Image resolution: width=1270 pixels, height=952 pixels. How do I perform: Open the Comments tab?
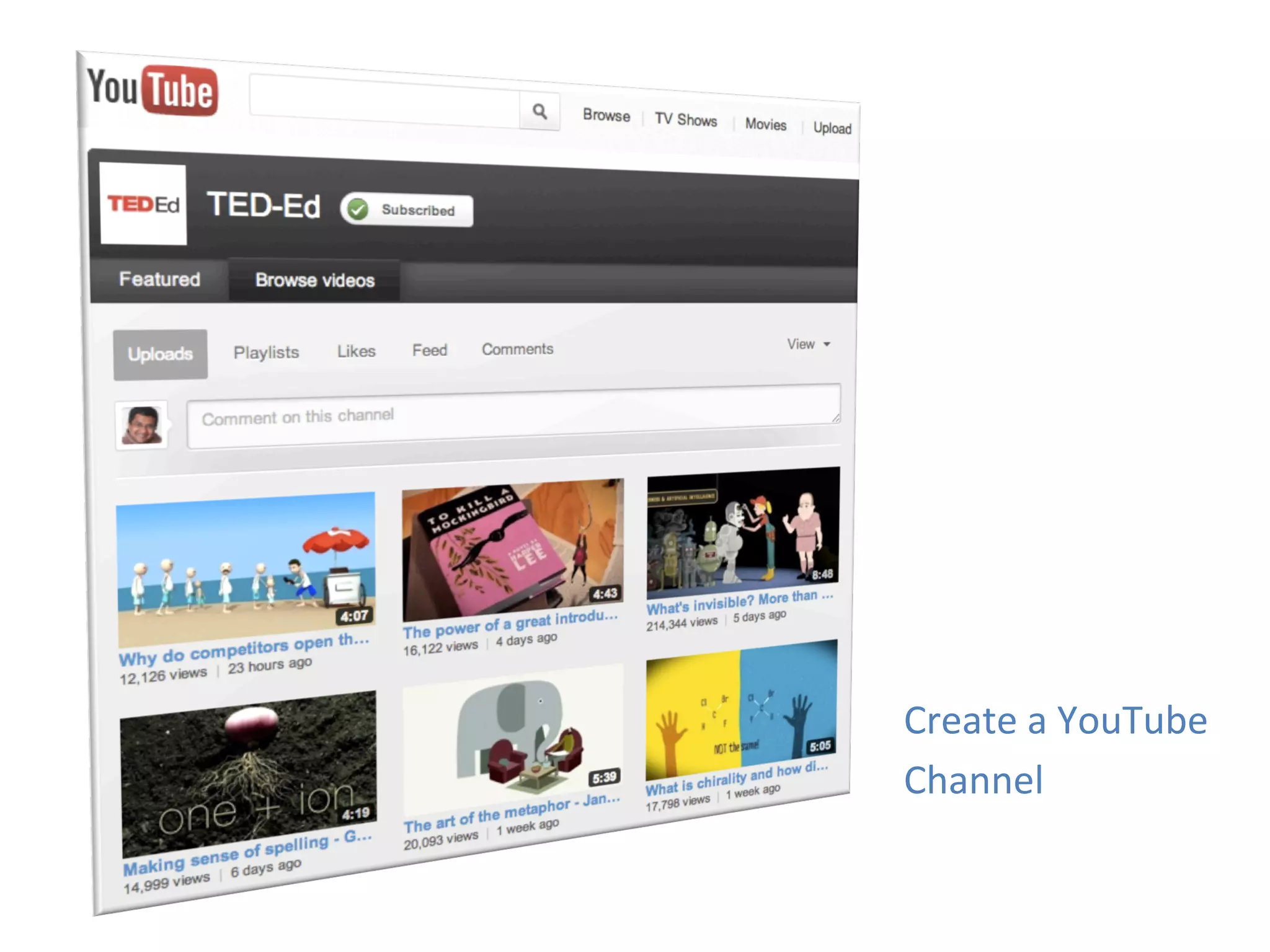517,349
